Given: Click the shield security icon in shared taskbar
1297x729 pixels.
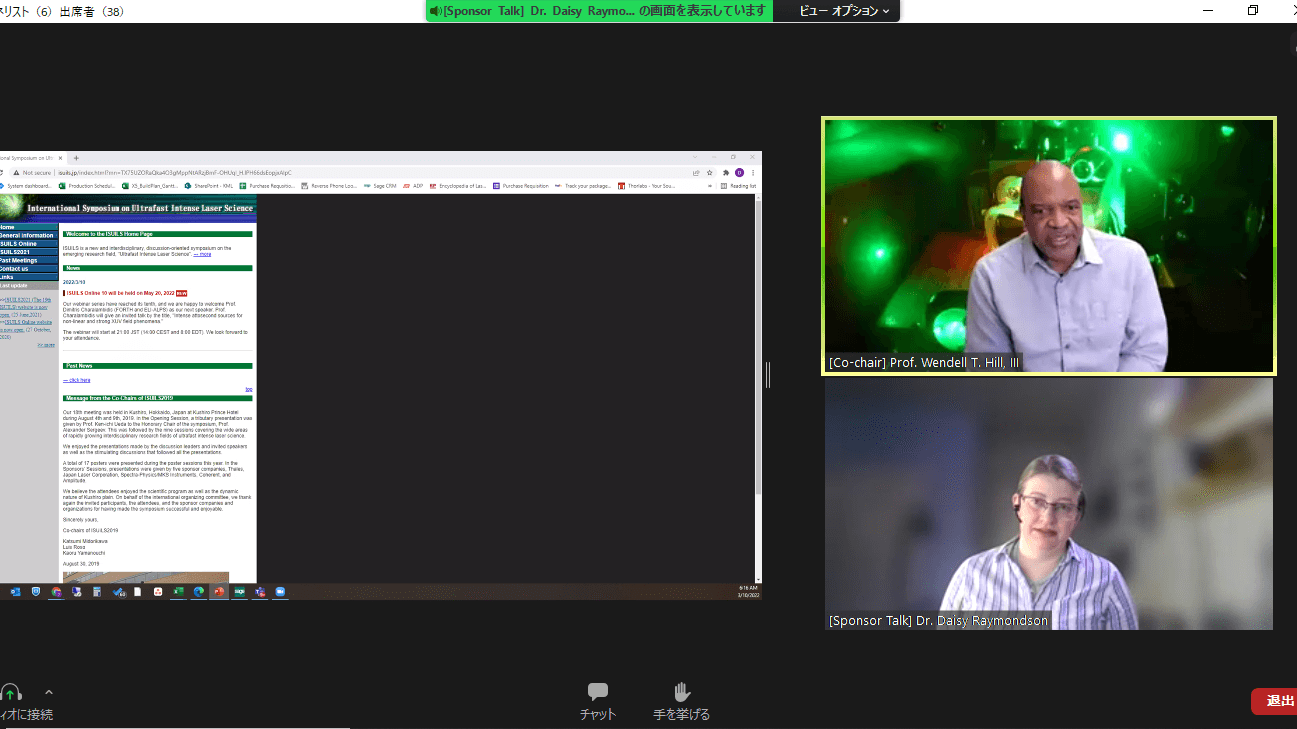Looking at the screenshot, I should (36, 592).
